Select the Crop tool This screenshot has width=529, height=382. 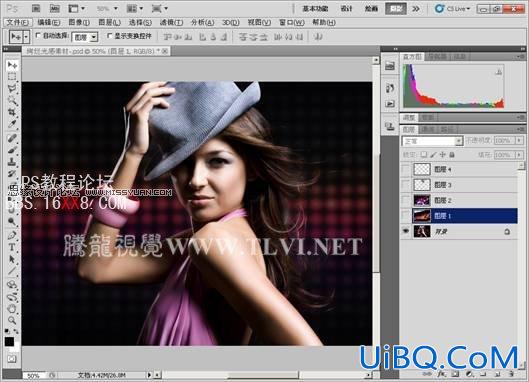click(x=12, y=112)
